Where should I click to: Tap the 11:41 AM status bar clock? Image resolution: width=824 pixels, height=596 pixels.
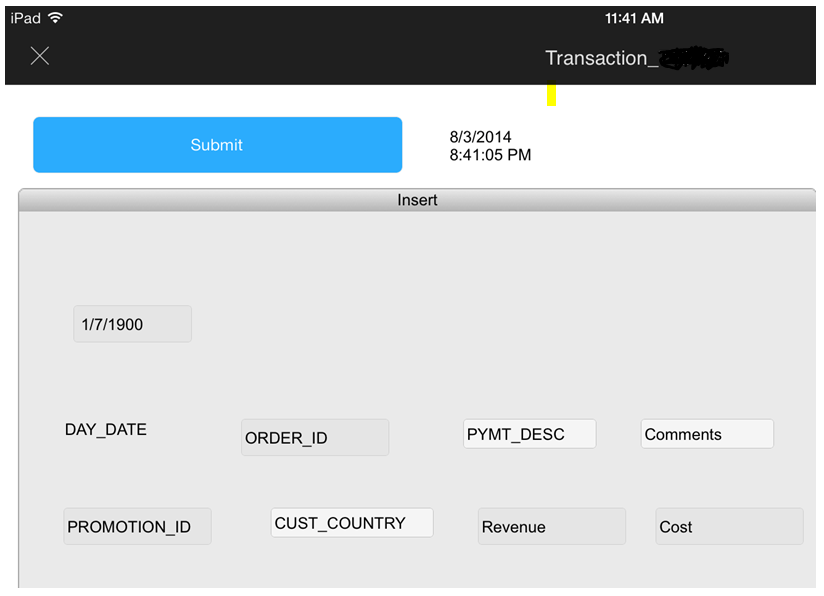pos(634,18)
